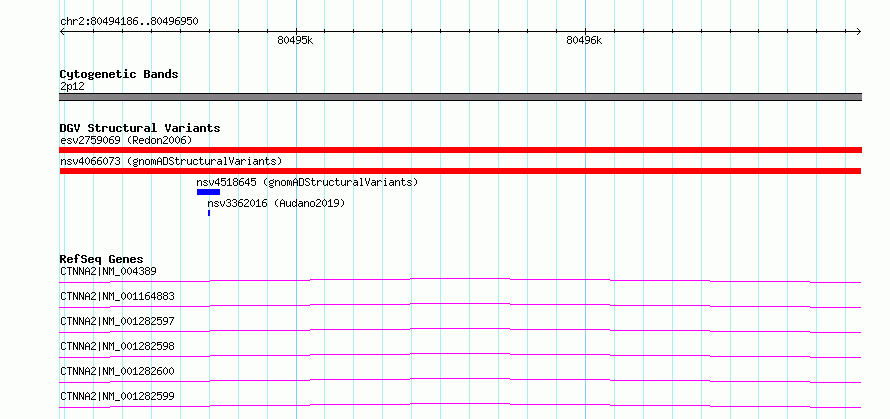
Task: Select the Cytogenetic Bands track title
Action: point(119,74)
